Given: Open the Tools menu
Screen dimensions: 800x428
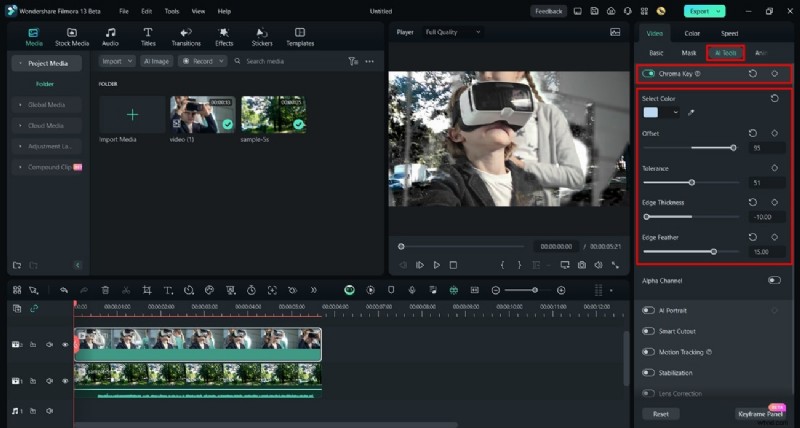Looking at the screenshot, I should click(172, 11).
